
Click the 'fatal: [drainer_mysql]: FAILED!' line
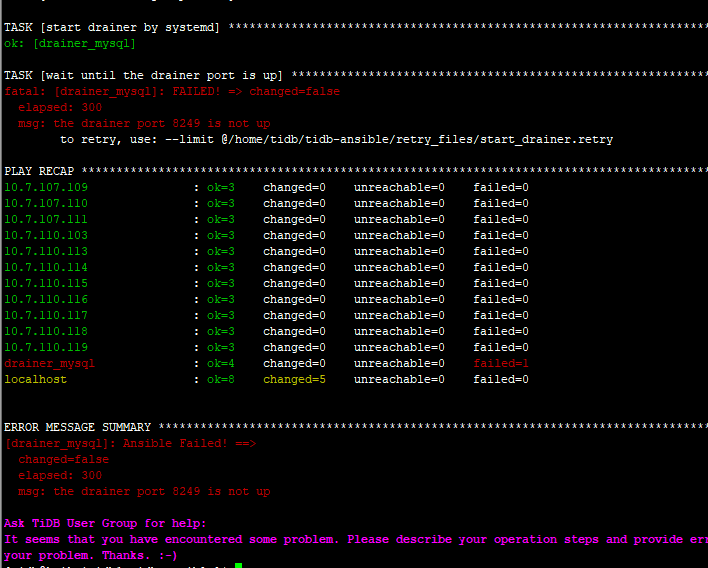[x=172, y=92]
